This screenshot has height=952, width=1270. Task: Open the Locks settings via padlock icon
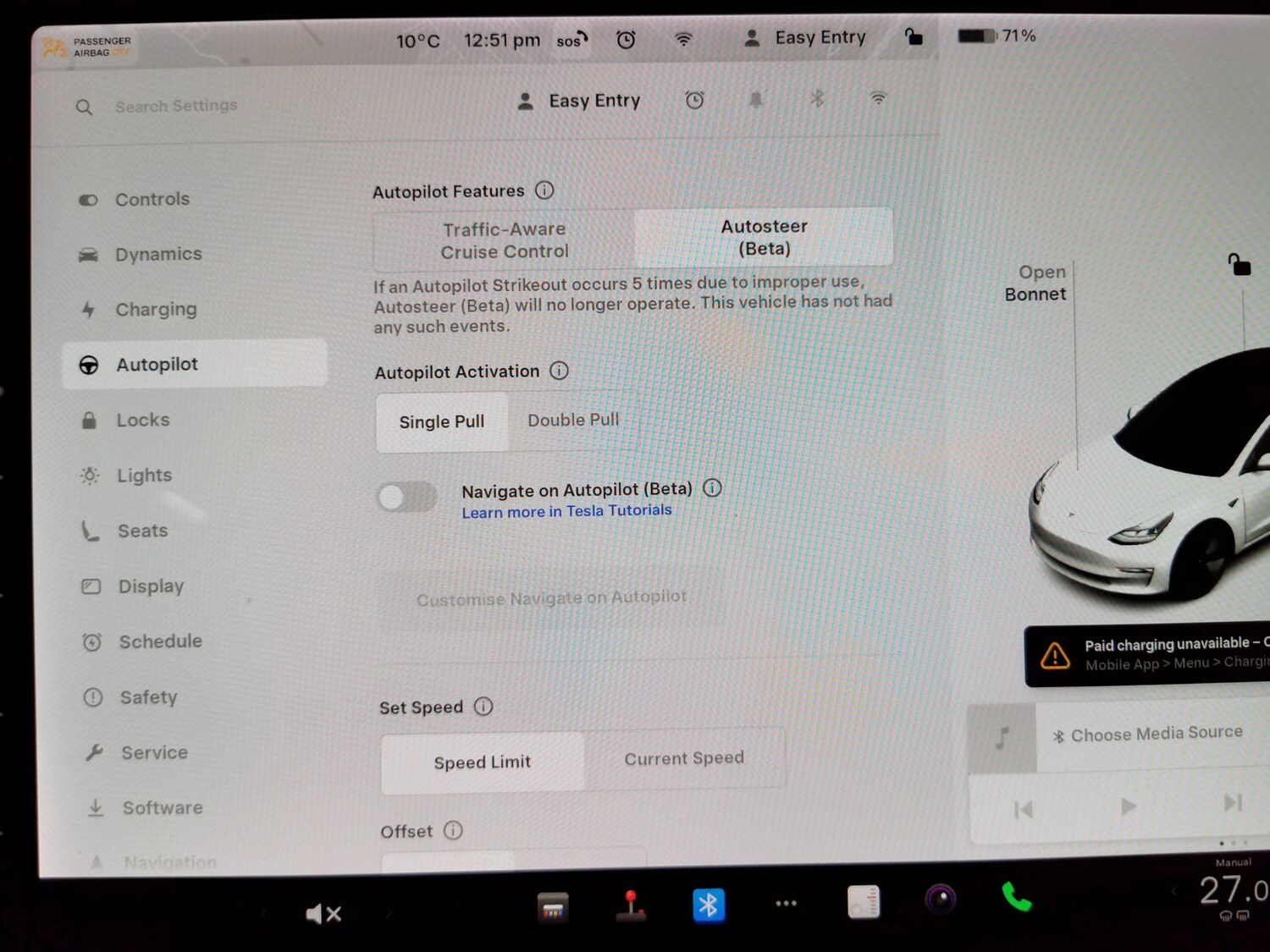coord(88,420)
